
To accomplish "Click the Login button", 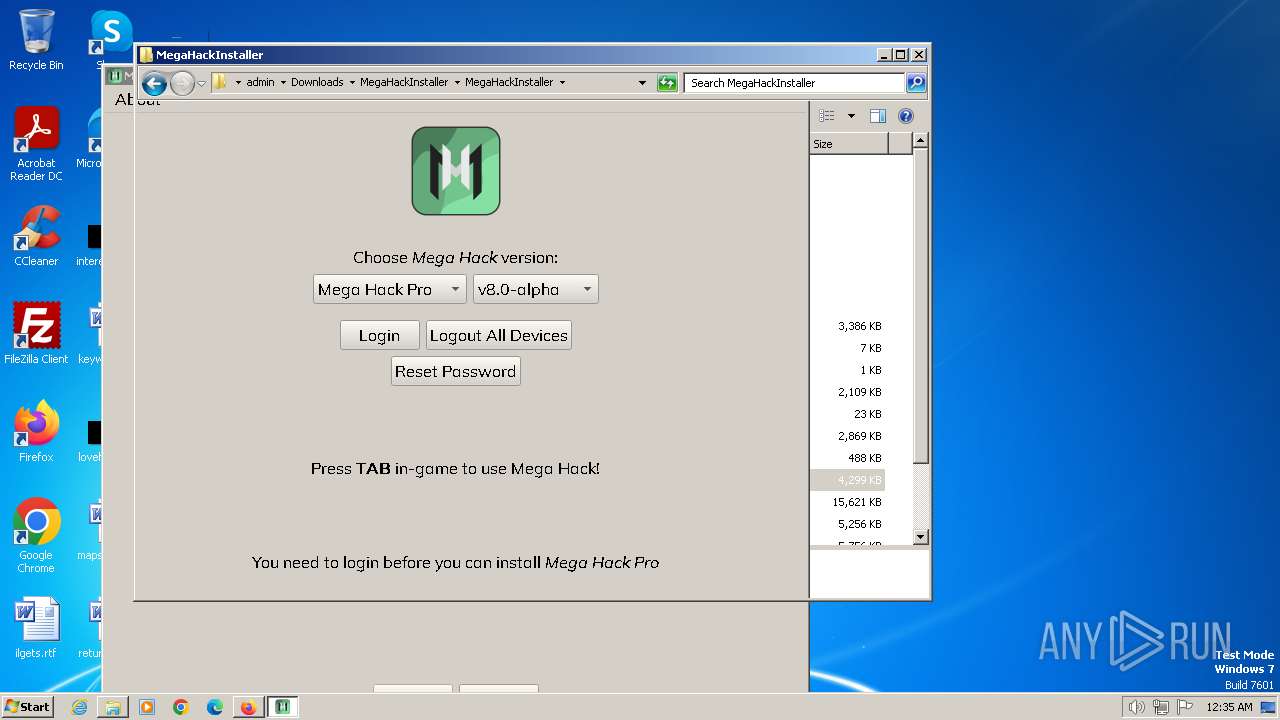I will [x=380, y=335].
